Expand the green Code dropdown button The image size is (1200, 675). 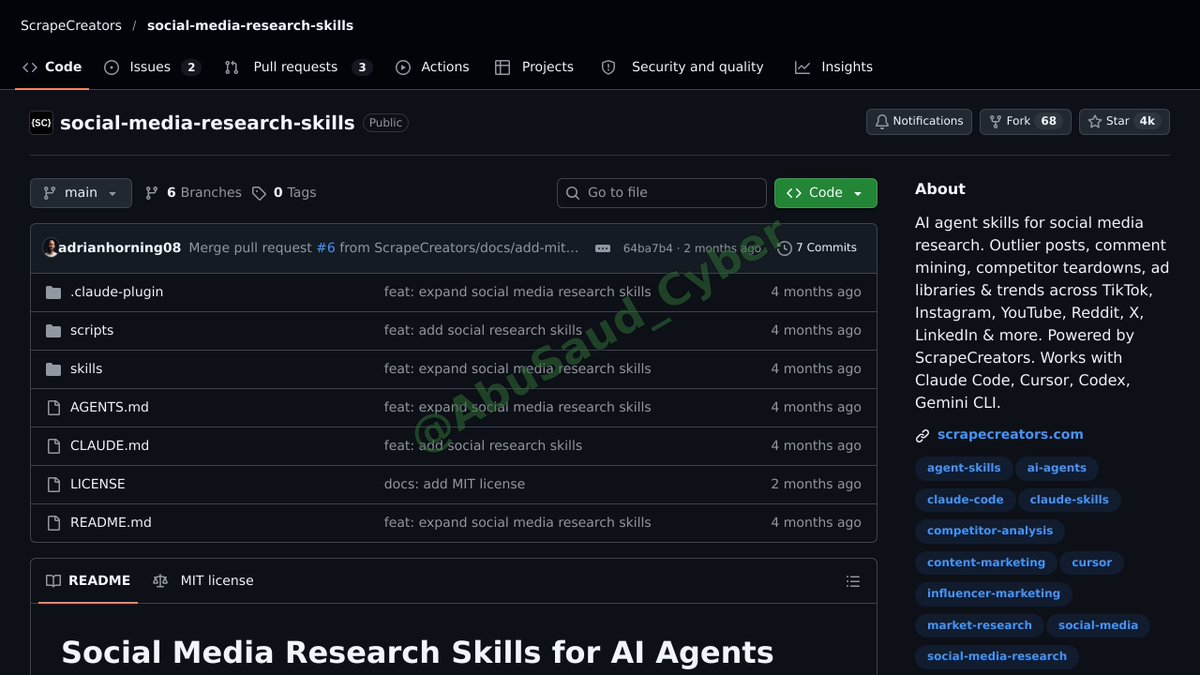(825, 193)
